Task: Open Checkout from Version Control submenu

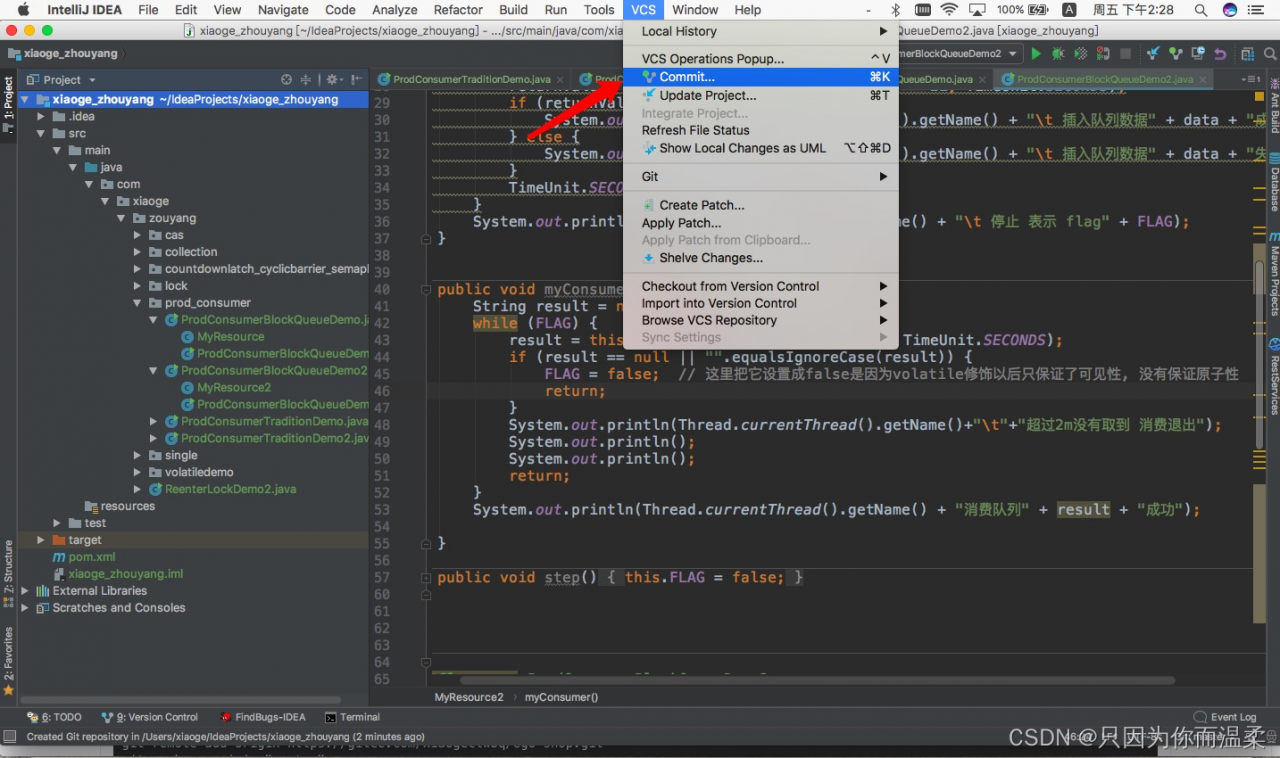Action: pyautogui.click(x=761, y=286)
